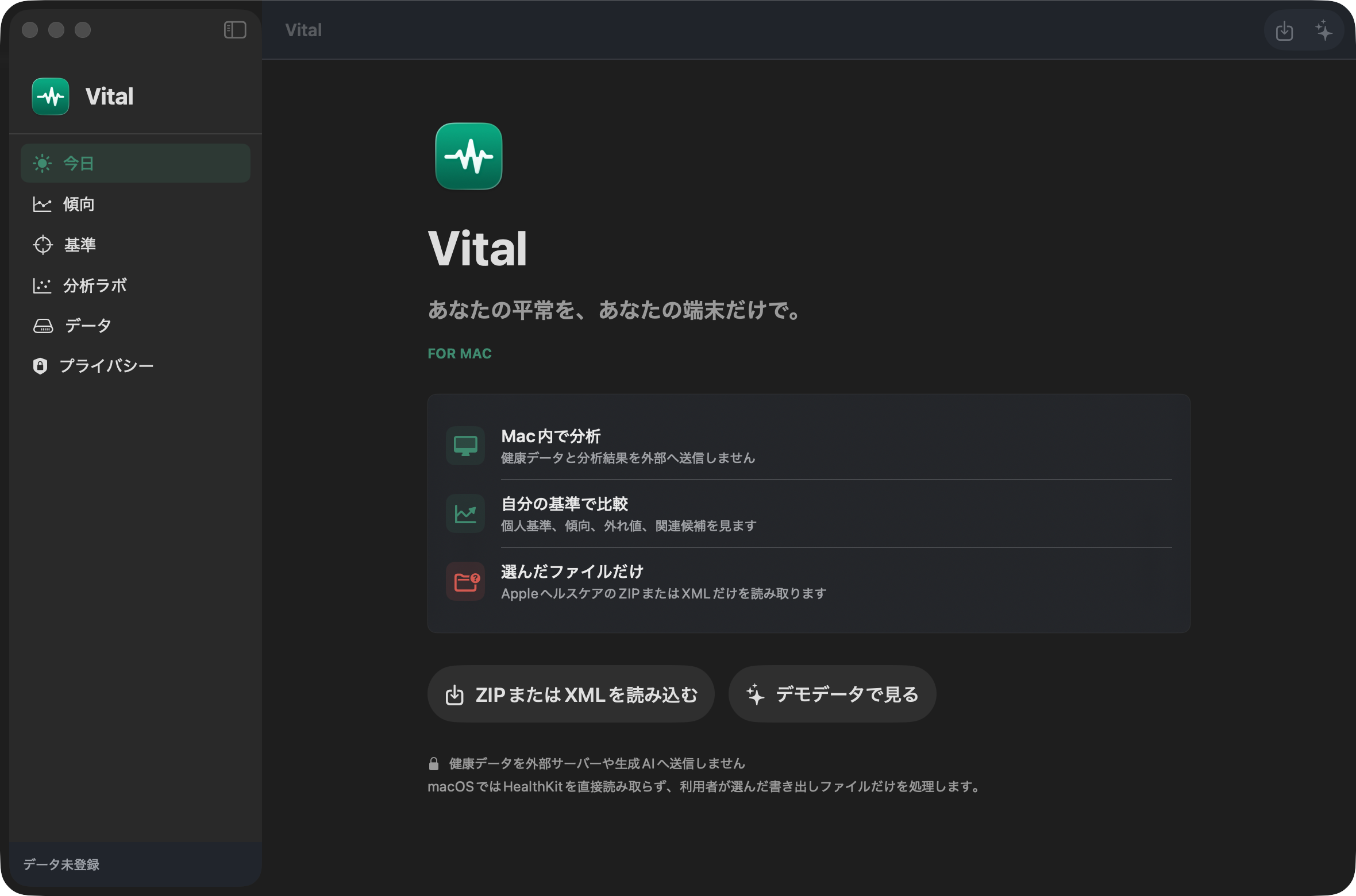Open the 傾向 section in the sidebar
This screenshot has width=1356, height=896.
pyautogui.click(x=136, y=204)
